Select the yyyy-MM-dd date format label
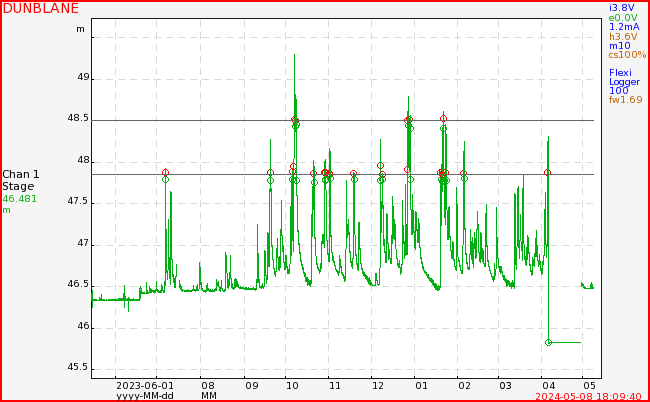 pyautogui.click(x=144, y=396)
